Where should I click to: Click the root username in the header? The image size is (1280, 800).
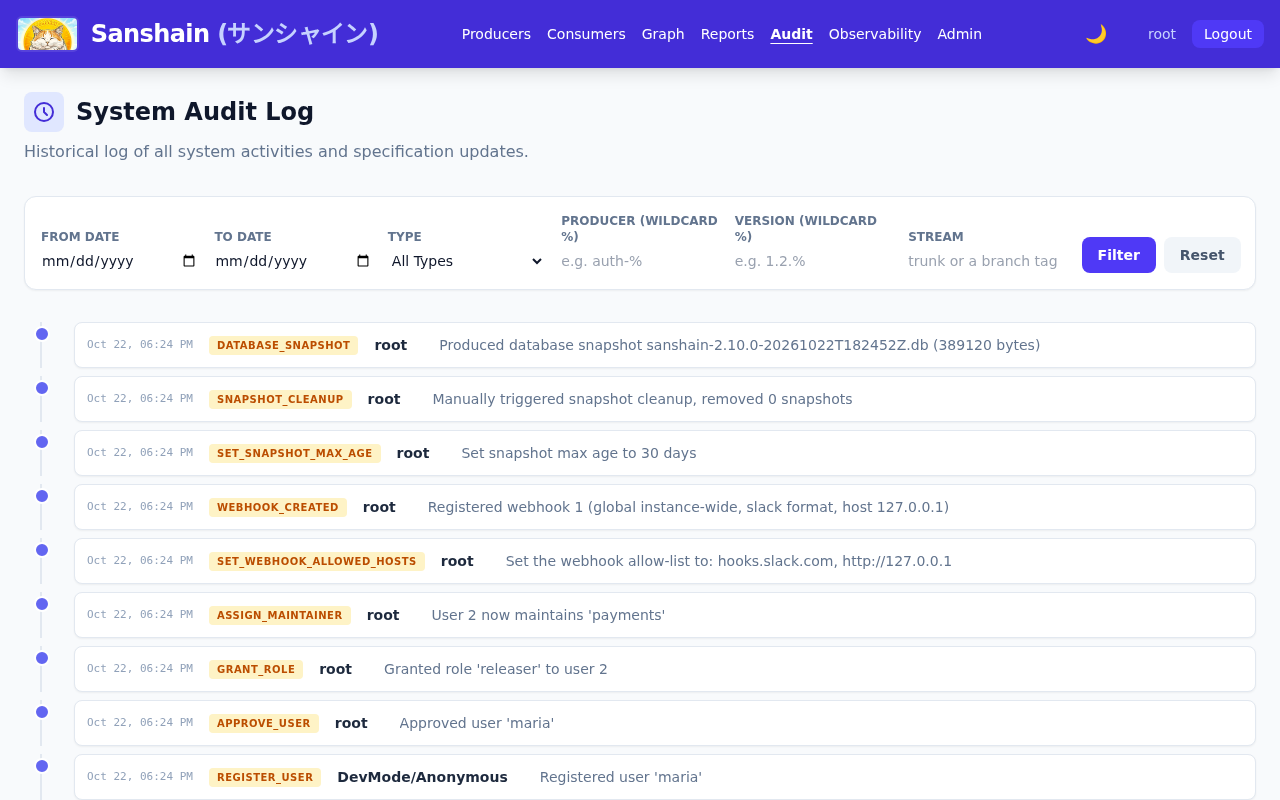[x=1162, y=34]
